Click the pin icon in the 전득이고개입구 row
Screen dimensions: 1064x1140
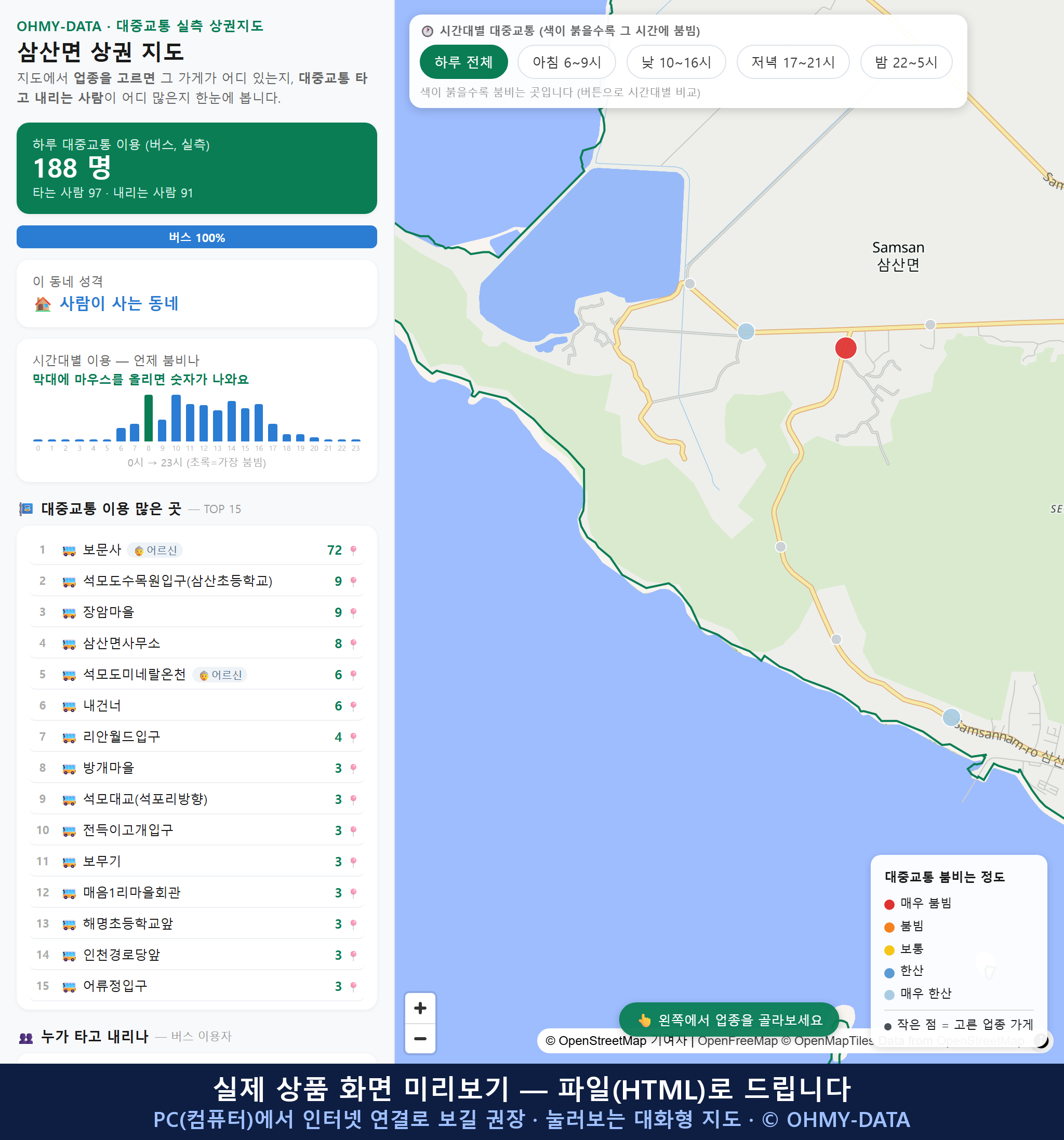(x=353, y=830)
